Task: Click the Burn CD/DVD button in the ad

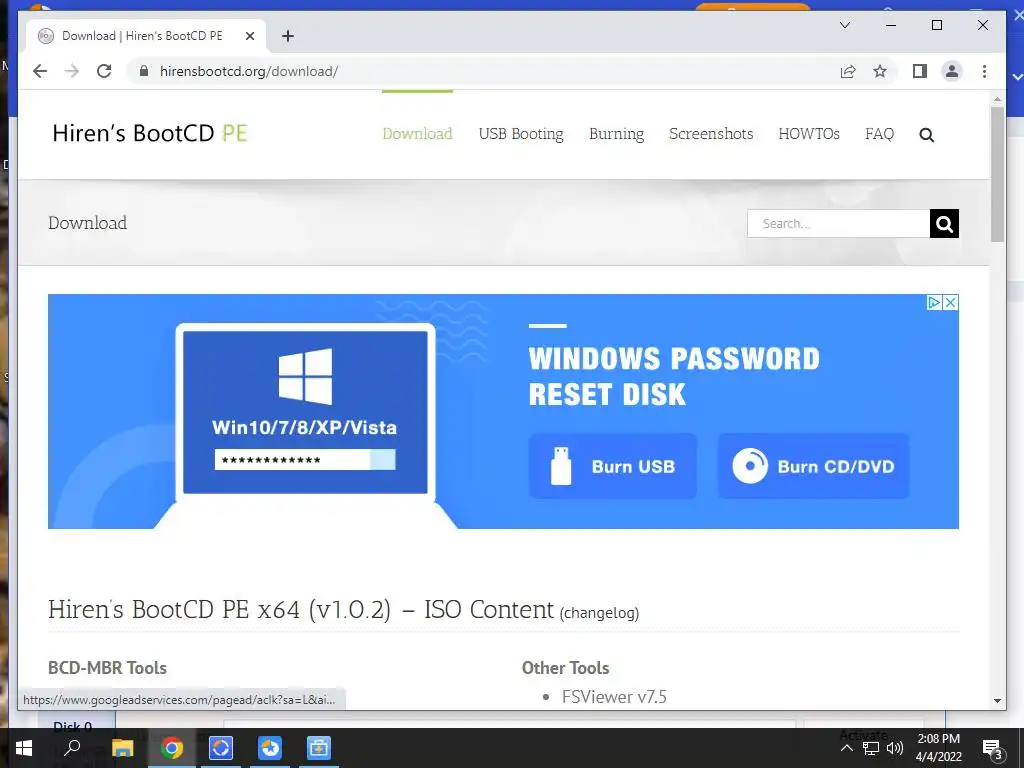Action: [813, 466]
